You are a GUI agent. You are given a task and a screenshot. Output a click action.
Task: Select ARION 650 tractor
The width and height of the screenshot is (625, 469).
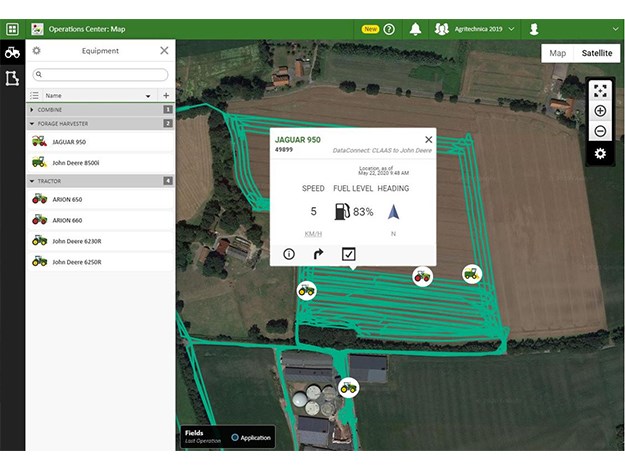[100, 199]
